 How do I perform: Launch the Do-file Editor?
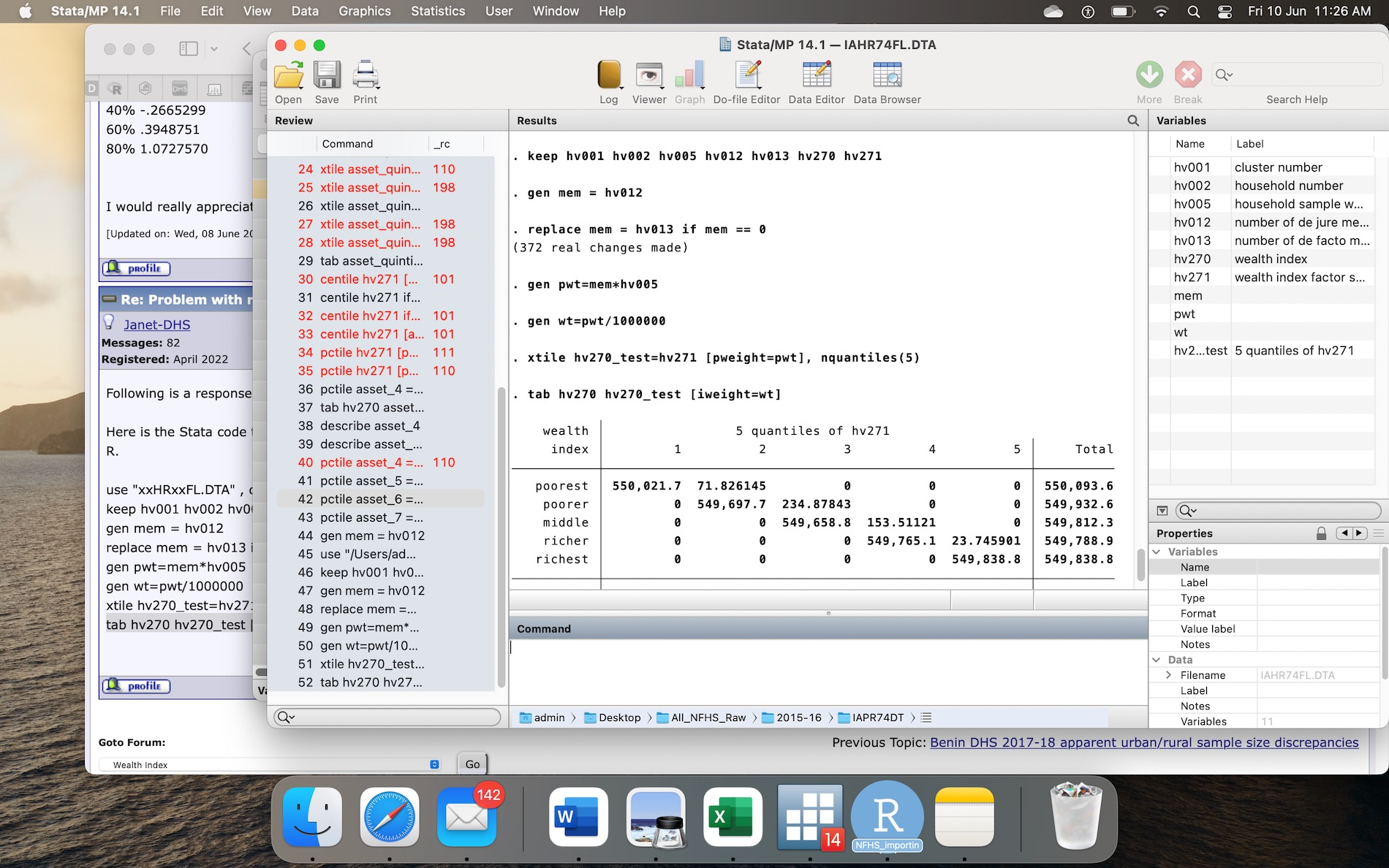[x=746, y=75]
